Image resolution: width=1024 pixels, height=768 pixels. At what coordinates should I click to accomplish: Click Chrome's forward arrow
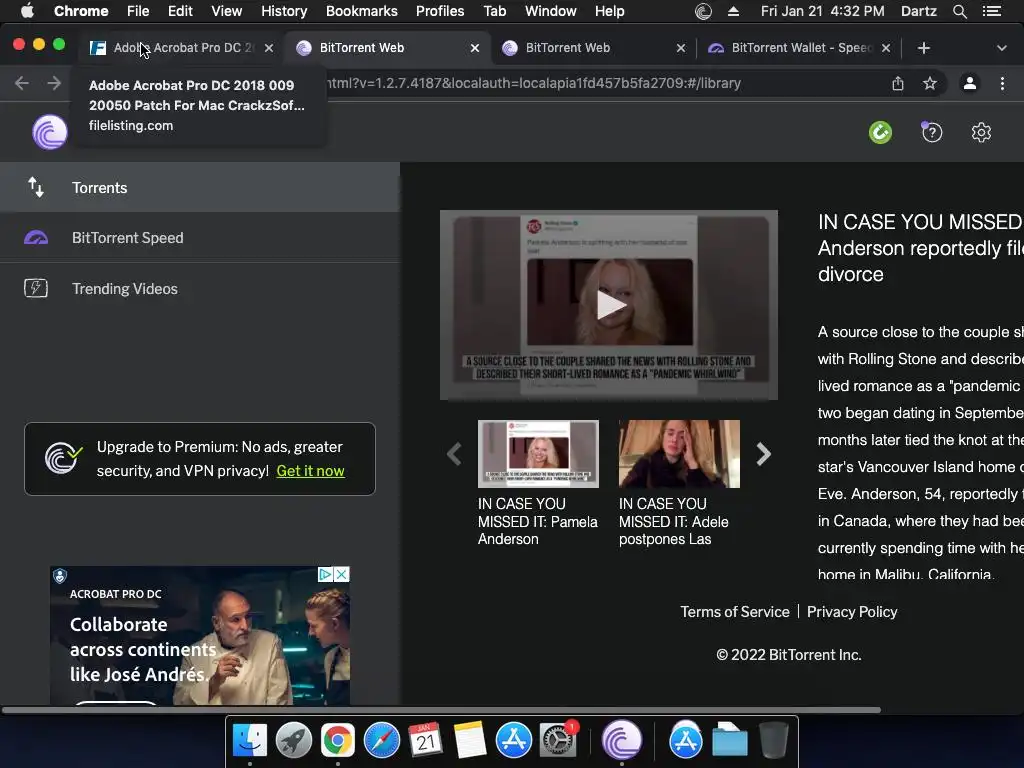[54, 83]
